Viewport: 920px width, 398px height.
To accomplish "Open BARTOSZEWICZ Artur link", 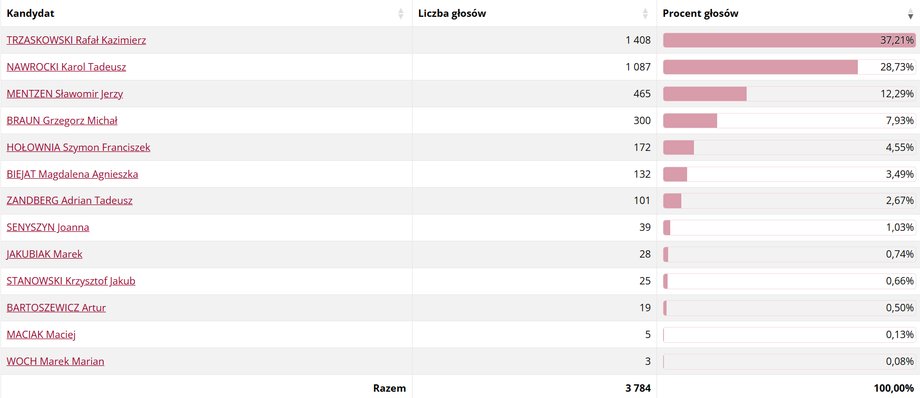I will click(x=56, y=308).
